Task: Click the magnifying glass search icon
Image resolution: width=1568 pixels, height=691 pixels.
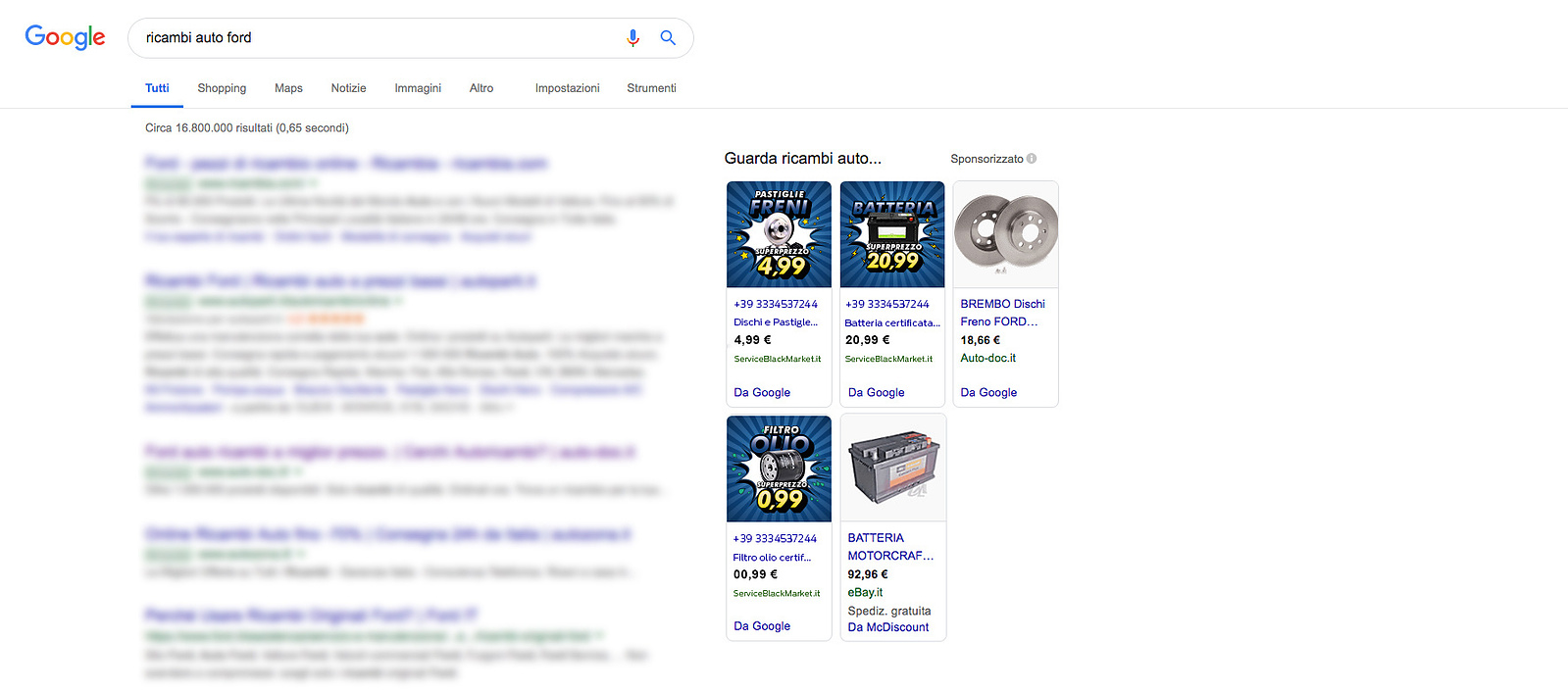Action: tap(668, 38)
